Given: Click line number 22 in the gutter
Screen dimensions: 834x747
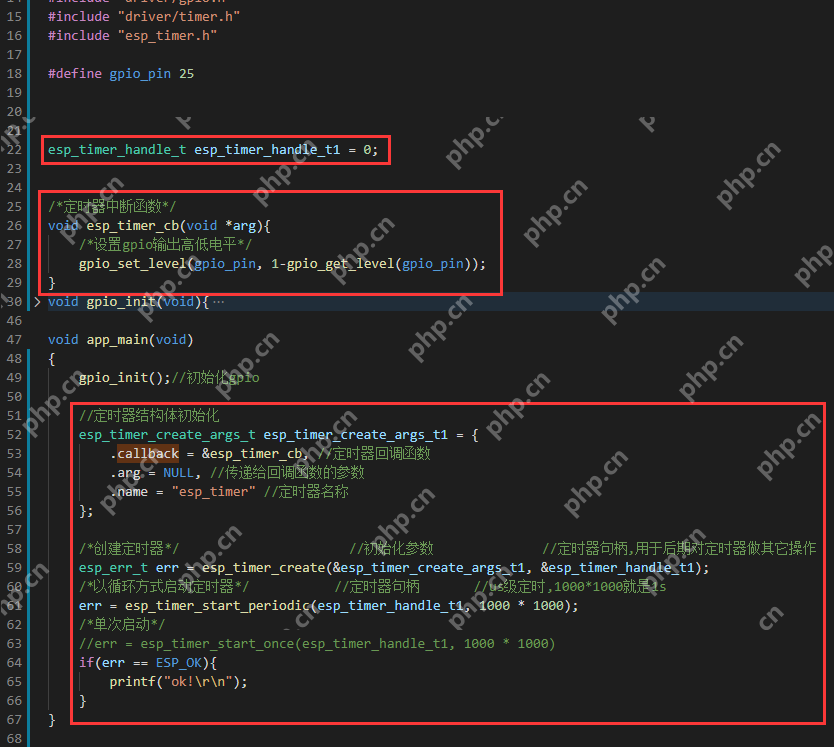Looking at the screenshot, I should click(14, 150).
